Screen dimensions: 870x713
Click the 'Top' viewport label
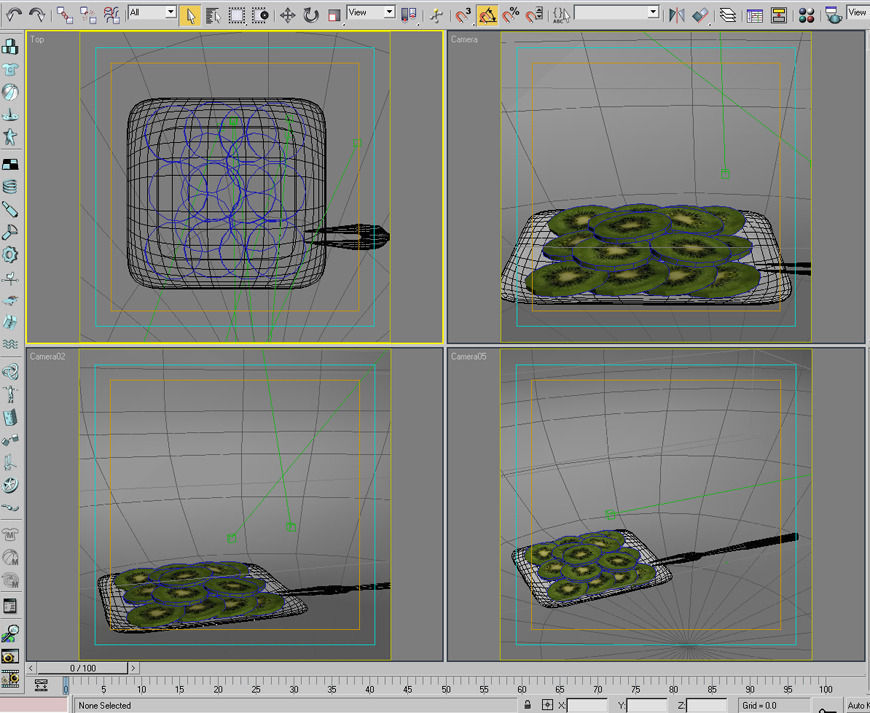click(37, 39)
